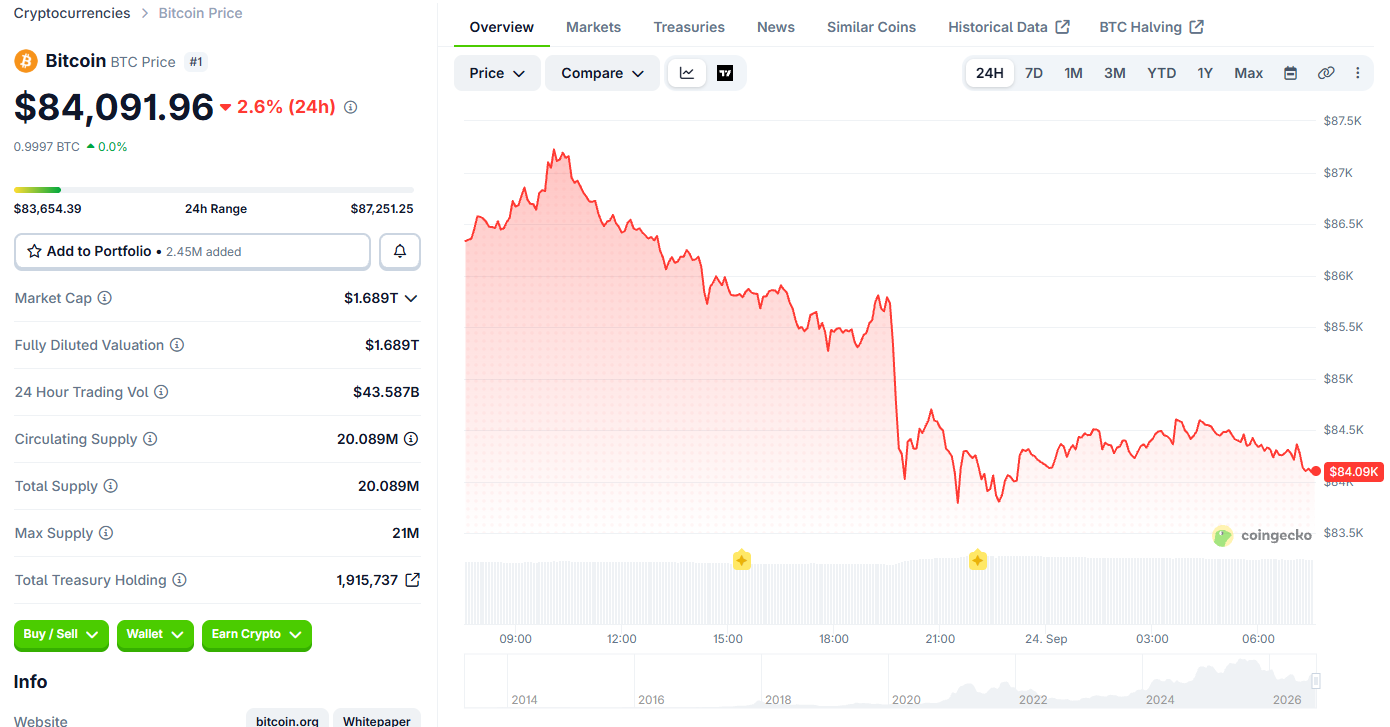The height and width of the screenshot is (727, 1390).
Task: Switch to TradingView chart icon
Action: click(725, 73)
